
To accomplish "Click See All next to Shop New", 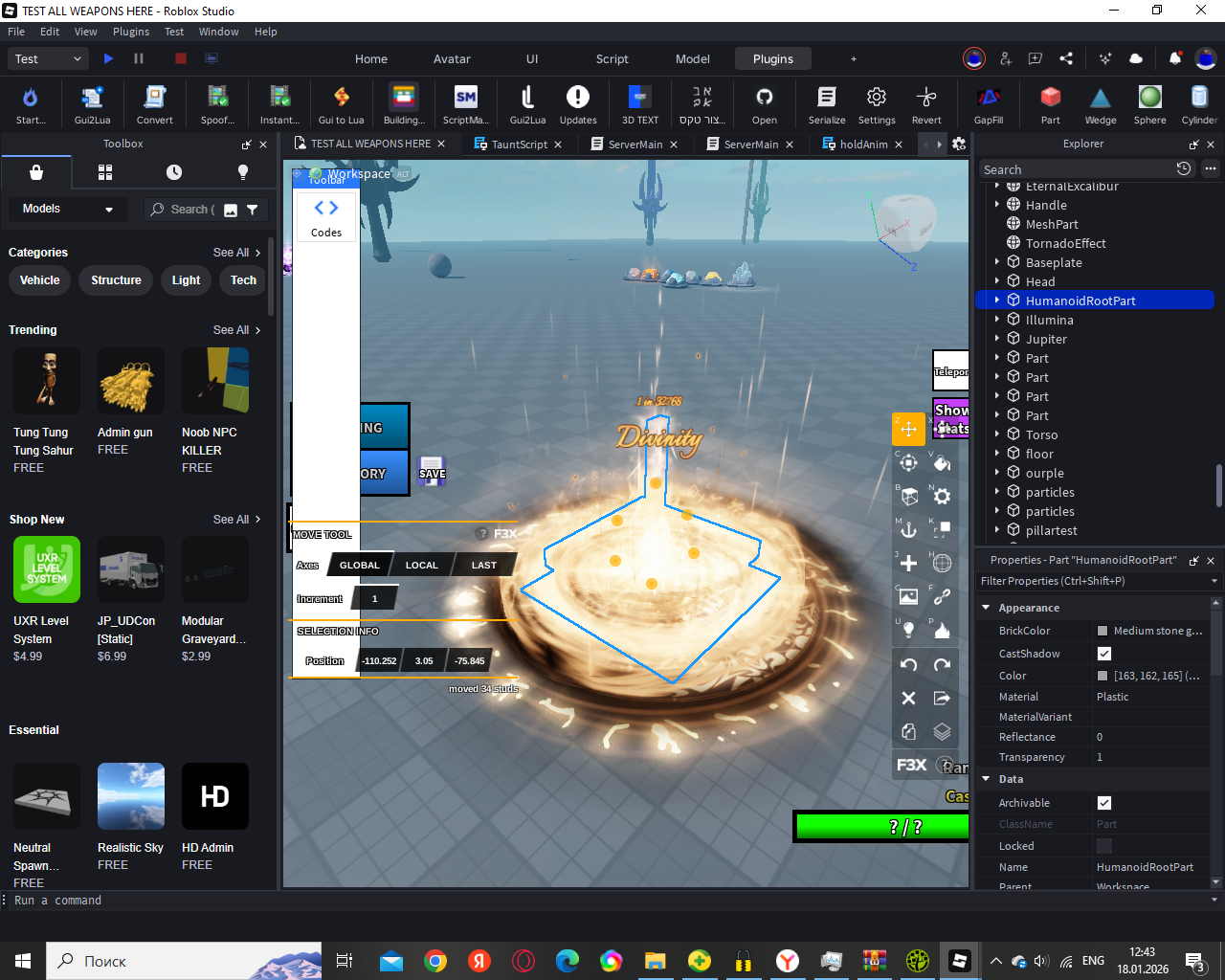I will [x=236, y=519].
